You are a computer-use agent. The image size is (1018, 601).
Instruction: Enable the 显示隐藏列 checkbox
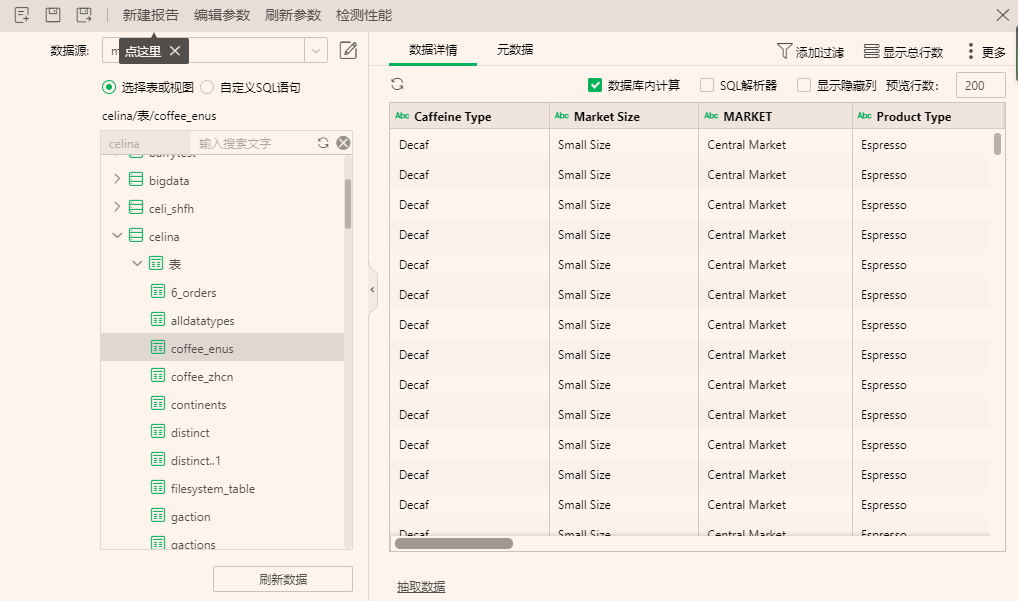[804, 86]
